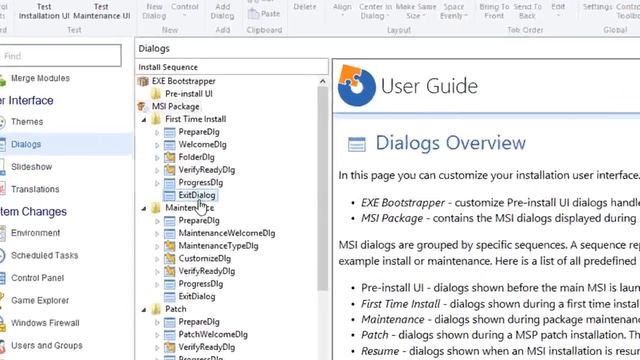Select ExitDialog under First Time Install
Screen dimensions: 640x360
tap(197, 195)
